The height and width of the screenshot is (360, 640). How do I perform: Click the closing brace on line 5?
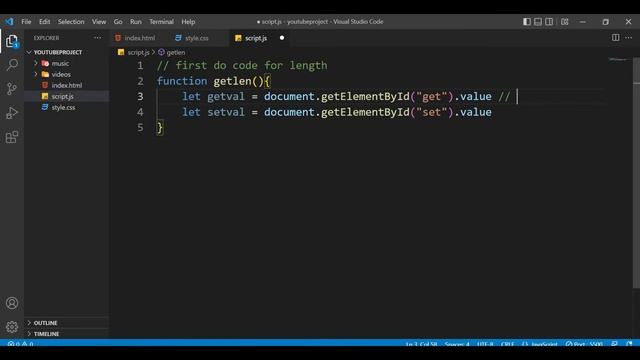point(160,128)
